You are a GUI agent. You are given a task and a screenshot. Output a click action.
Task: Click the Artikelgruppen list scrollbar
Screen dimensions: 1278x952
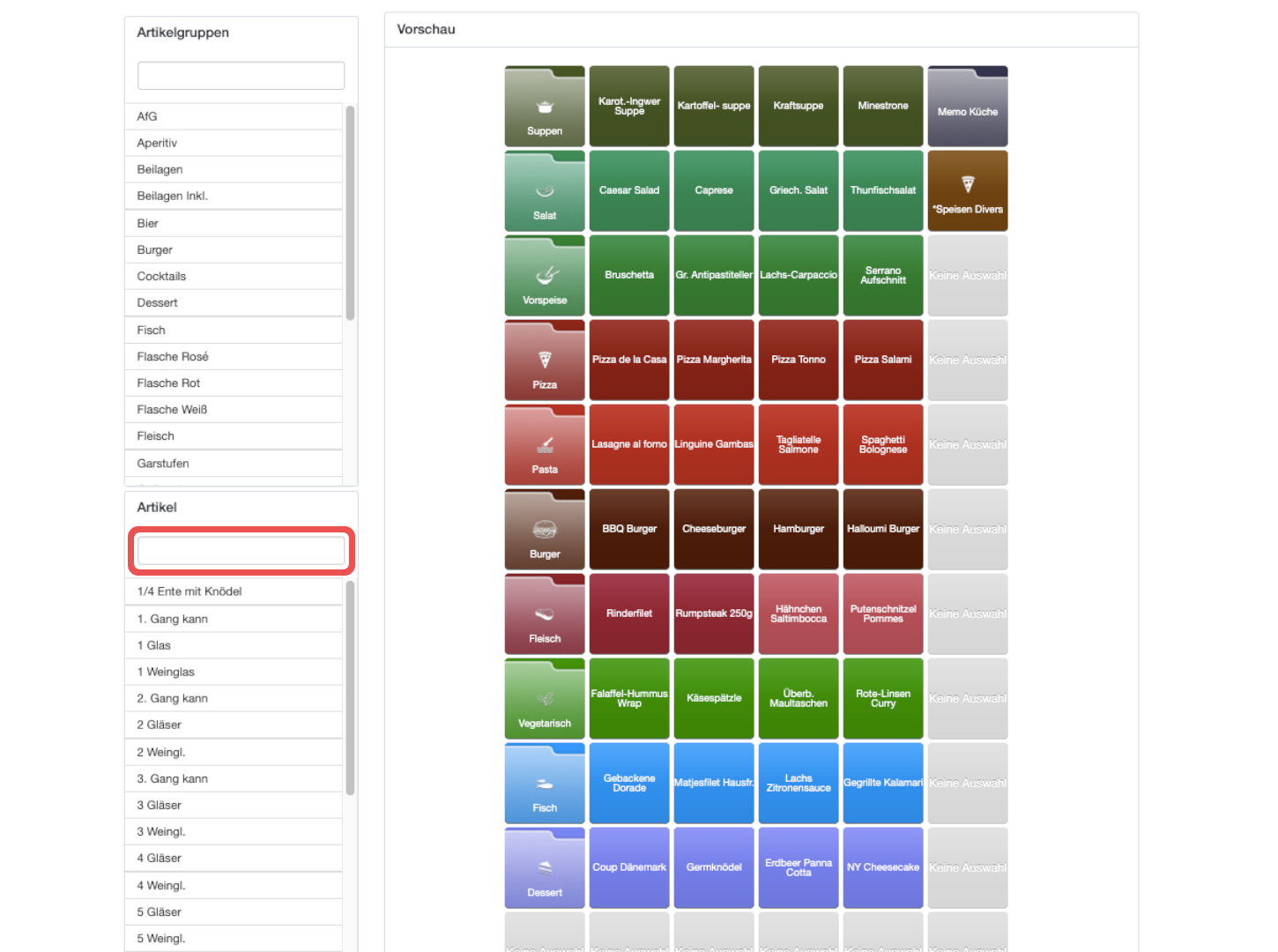(x=350, y=213)
